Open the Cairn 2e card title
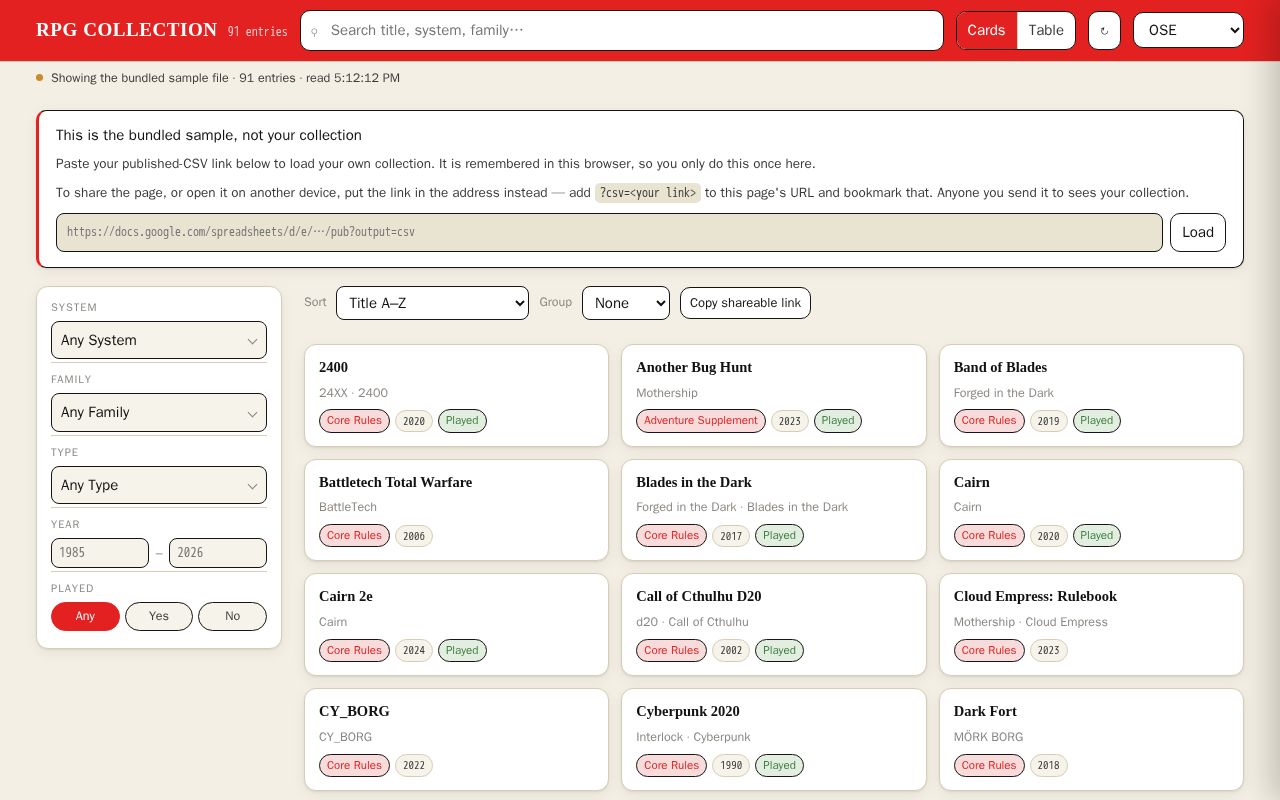Viewport: 1280px width, 800px height. 346,596
